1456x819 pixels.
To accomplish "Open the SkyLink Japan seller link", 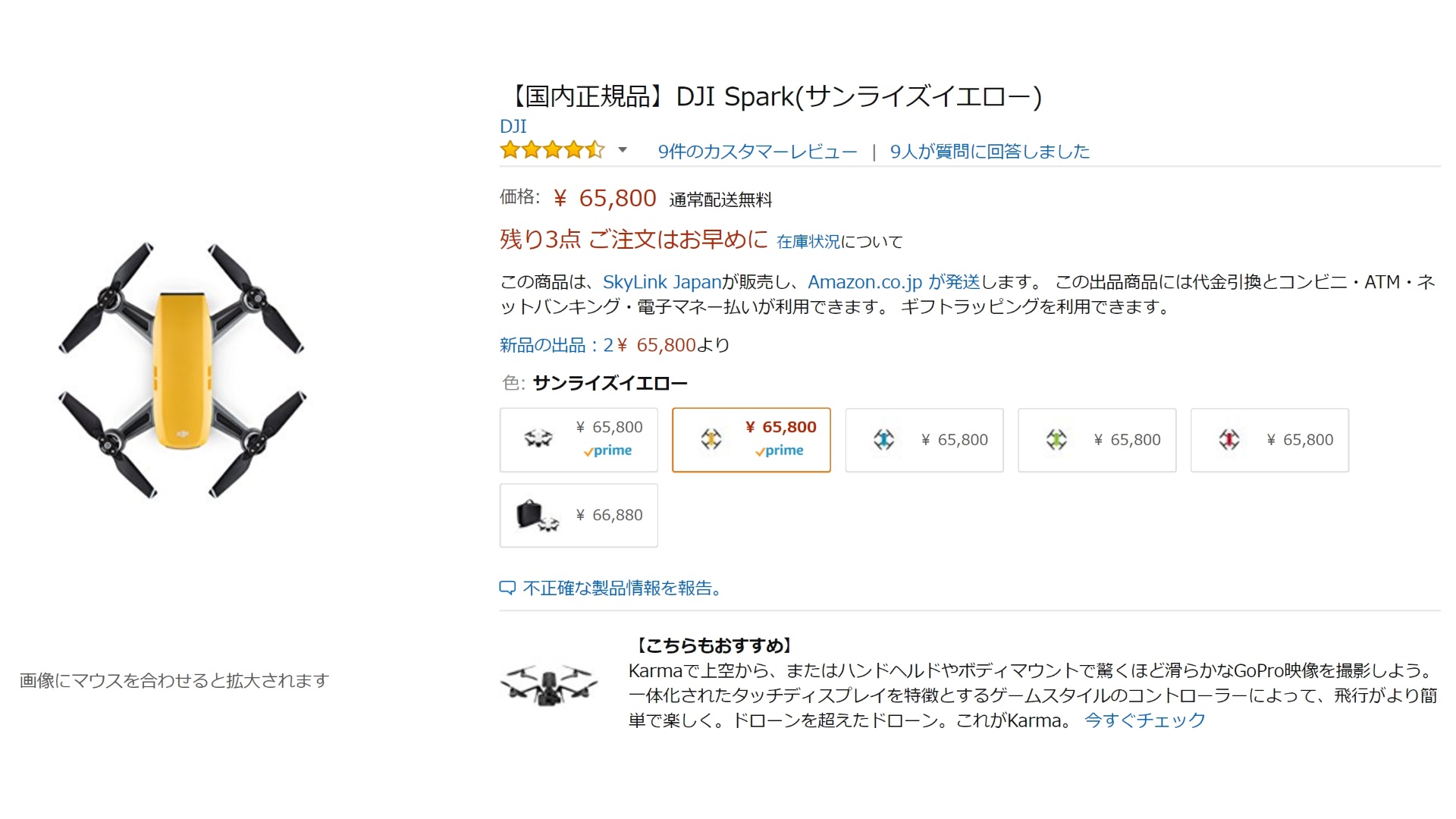I will 661,282.
